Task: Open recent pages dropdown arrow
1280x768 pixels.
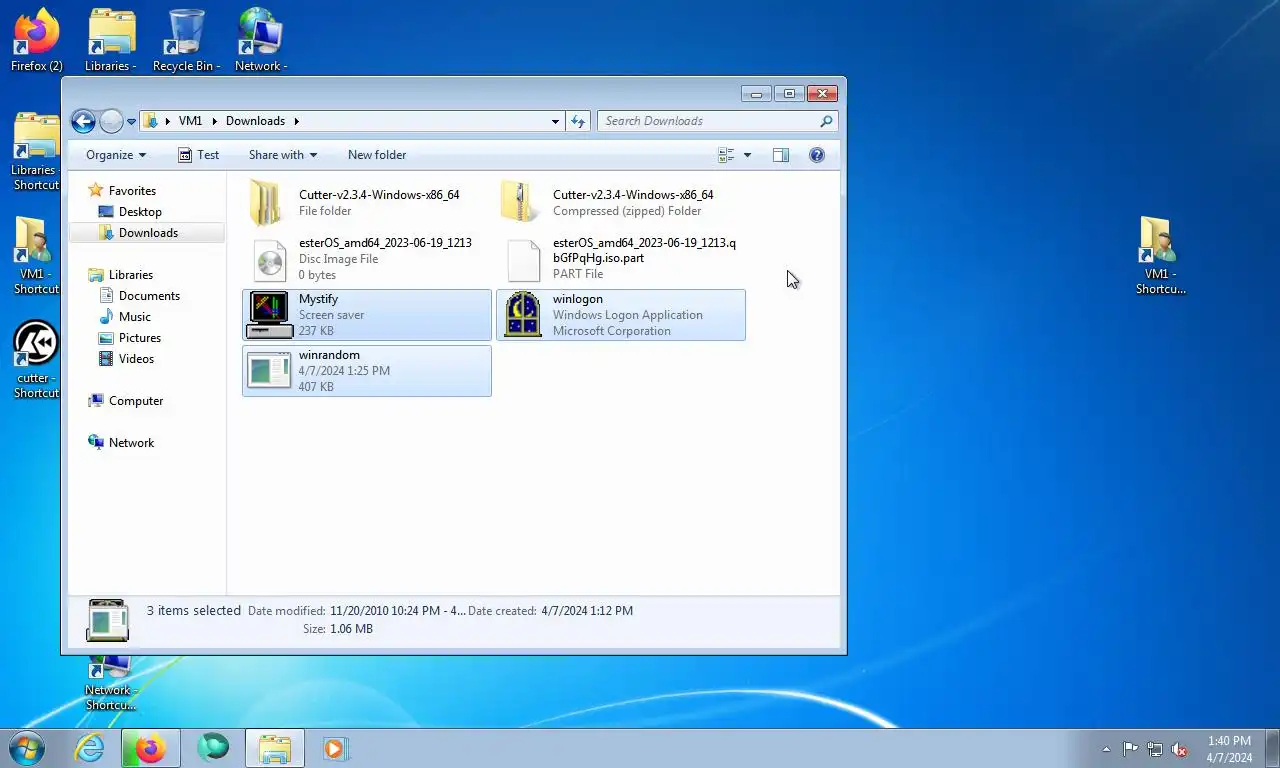Action: [x=131, y=122]
